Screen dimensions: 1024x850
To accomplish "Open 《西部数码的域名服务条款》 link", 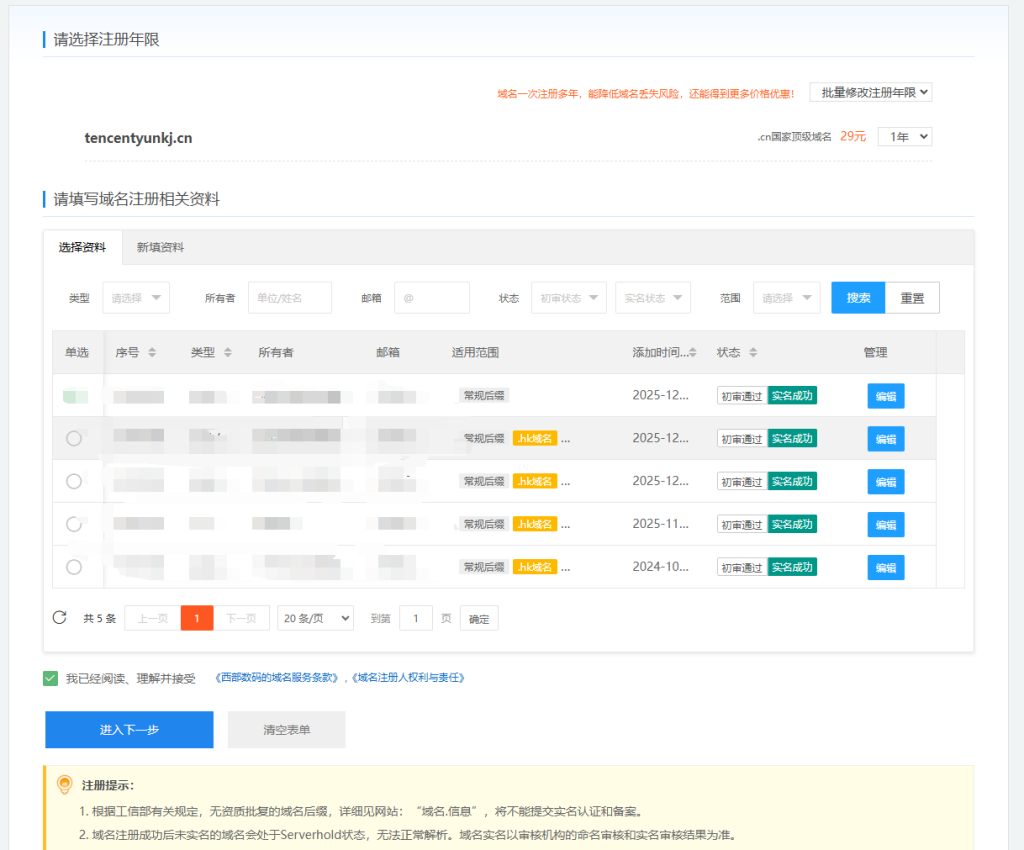I will (x=278, y=678).
